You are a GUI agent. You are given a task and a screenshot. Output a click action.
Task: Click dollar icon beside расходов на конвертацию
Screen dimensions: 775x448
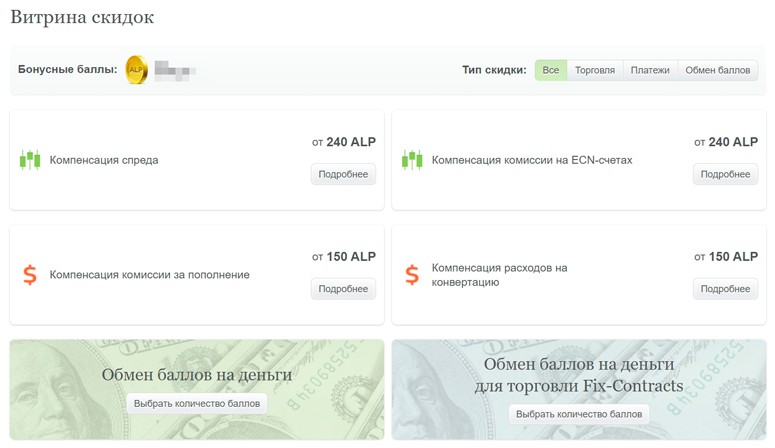point(412,275)
